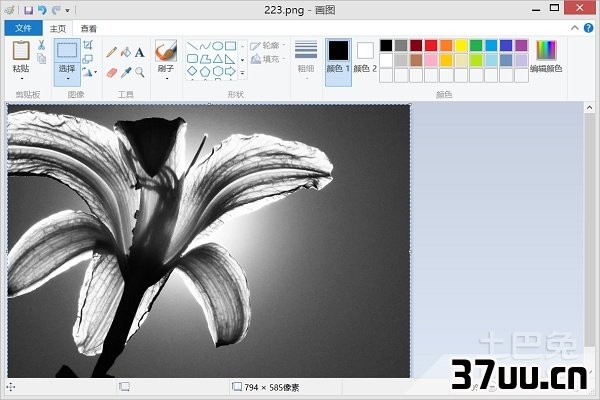The height and width of the screenshot is (400, 600).
Task: Choose the diamond shape
Action: click(x=192, y=71)
